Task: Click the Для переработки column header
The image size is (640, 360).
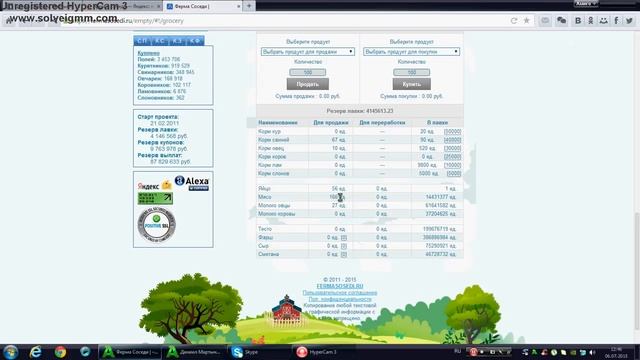Action: click(382, 122)
